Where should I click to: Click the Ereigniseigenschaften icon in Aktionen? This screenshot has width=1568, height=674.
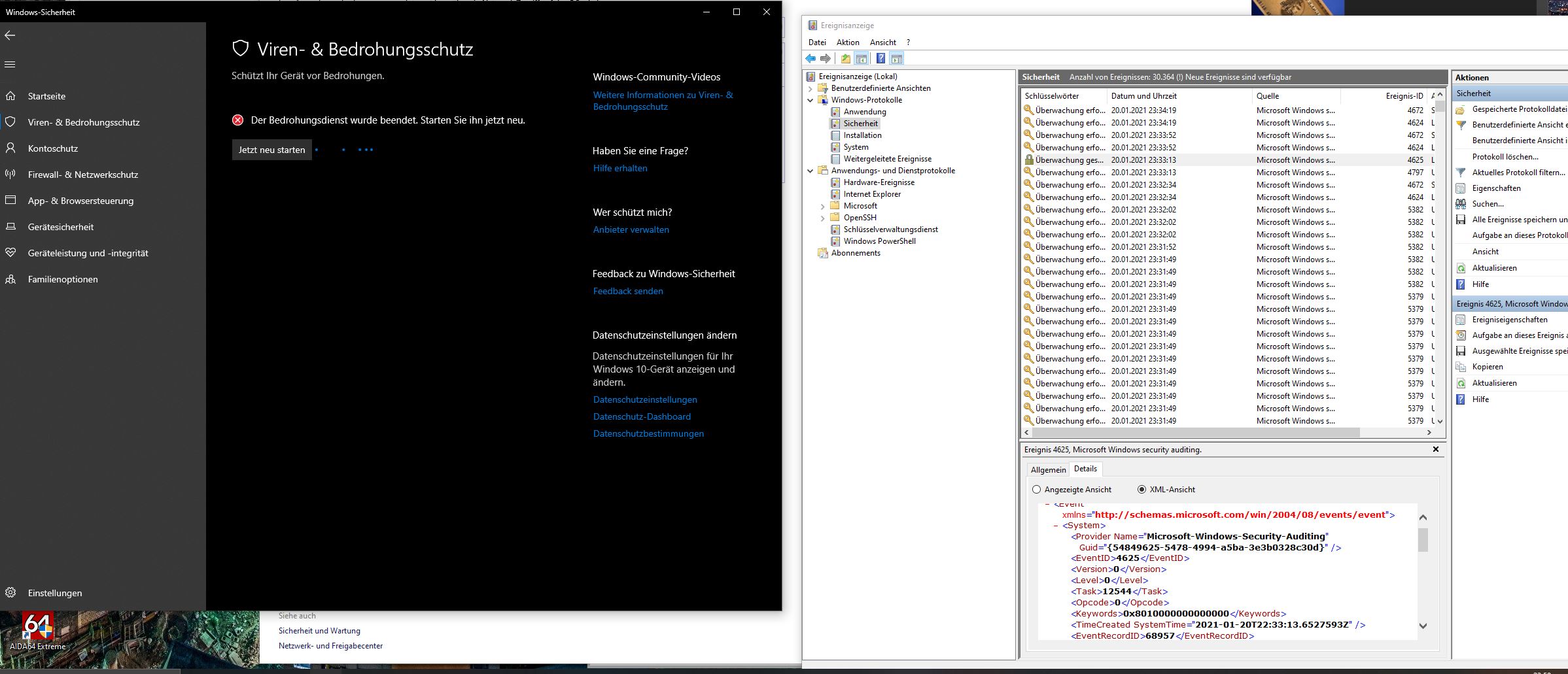(x=1461, y=320)
